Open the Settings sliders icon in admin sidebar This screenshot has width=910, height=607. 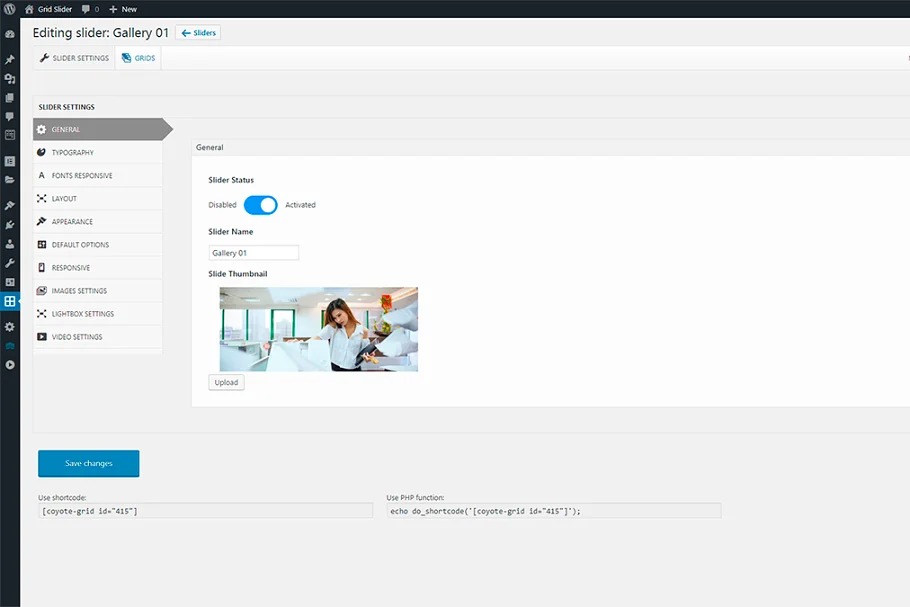click(x=10, y=327)
